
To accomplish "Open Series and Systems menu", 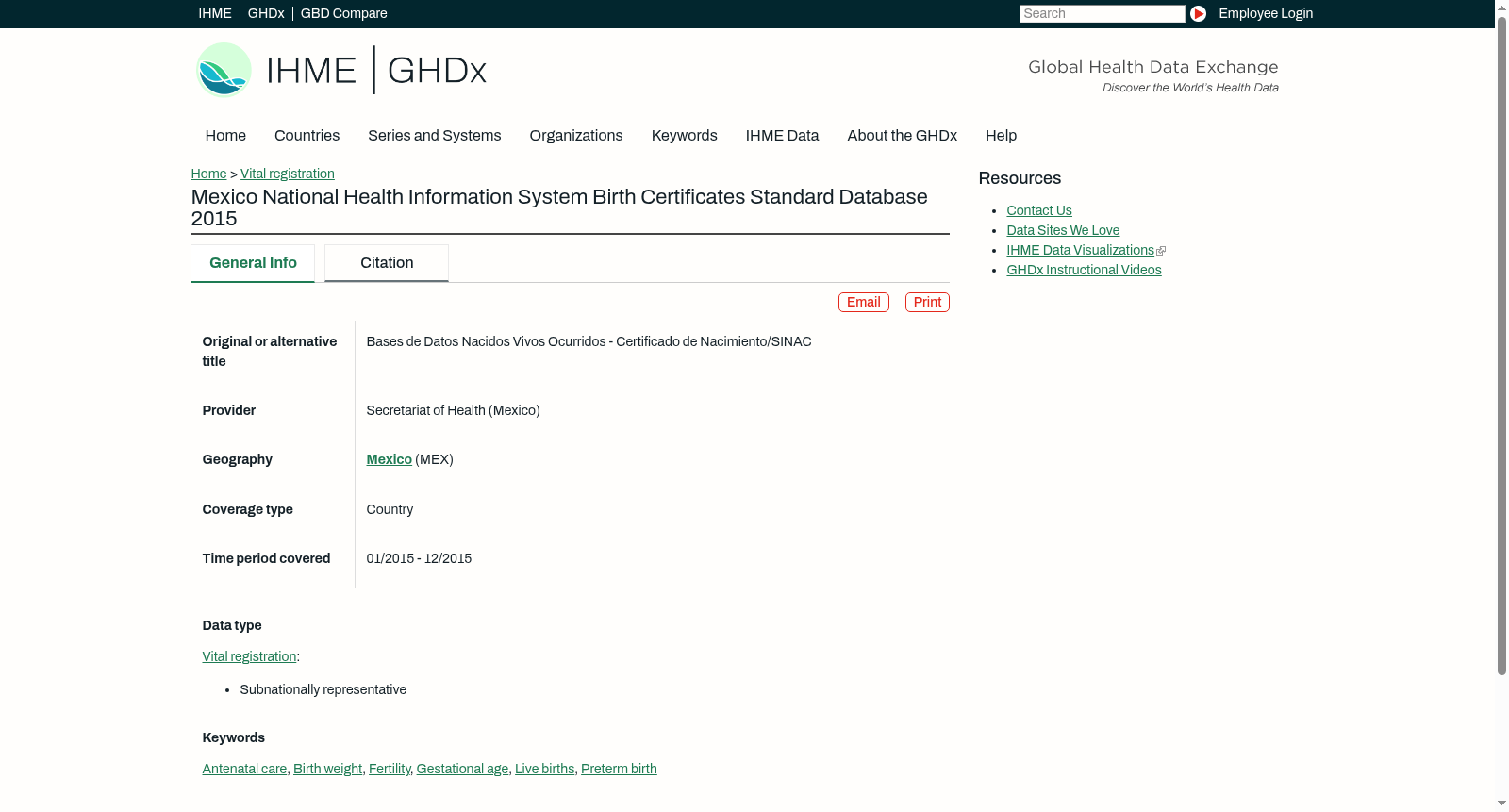I will click(434, 136).
